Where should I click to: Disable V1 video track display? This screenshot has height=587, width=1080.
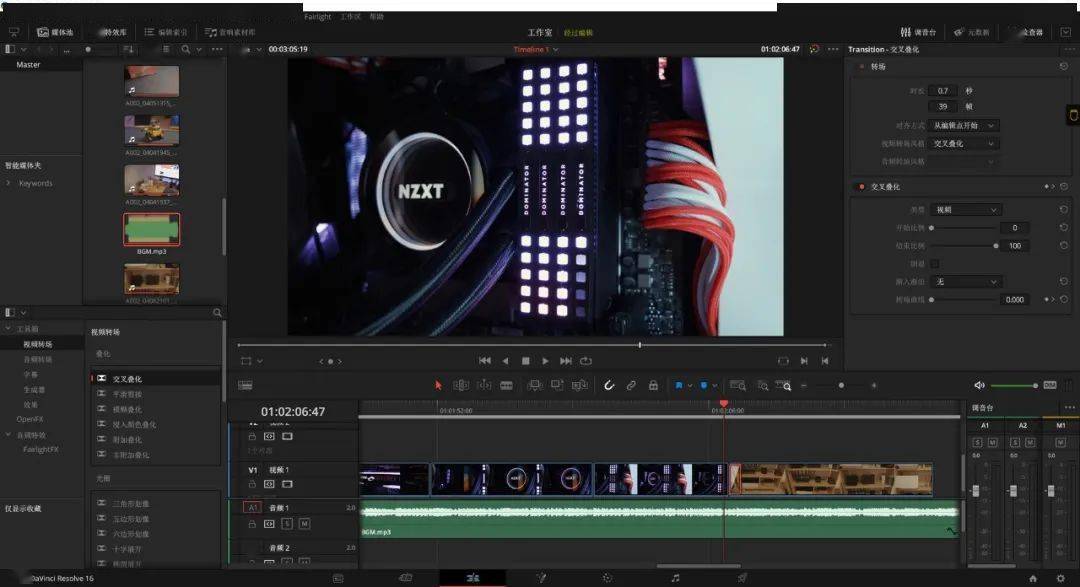pyautogui.click(x=287, y=484)
